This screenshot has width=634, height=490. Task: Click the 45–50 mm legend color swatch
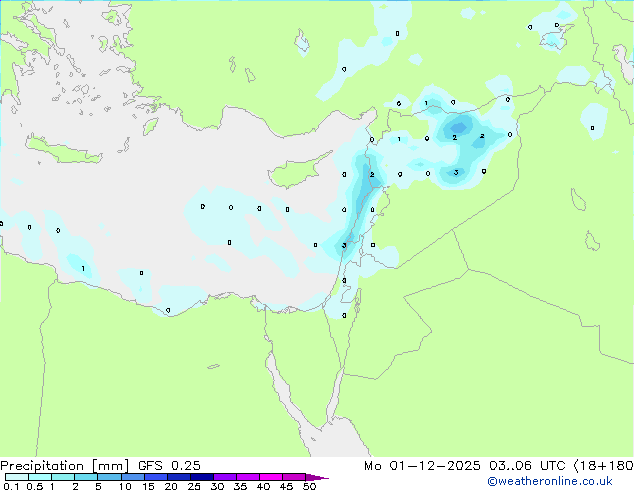pyautogui.click(x=294, y=477)
